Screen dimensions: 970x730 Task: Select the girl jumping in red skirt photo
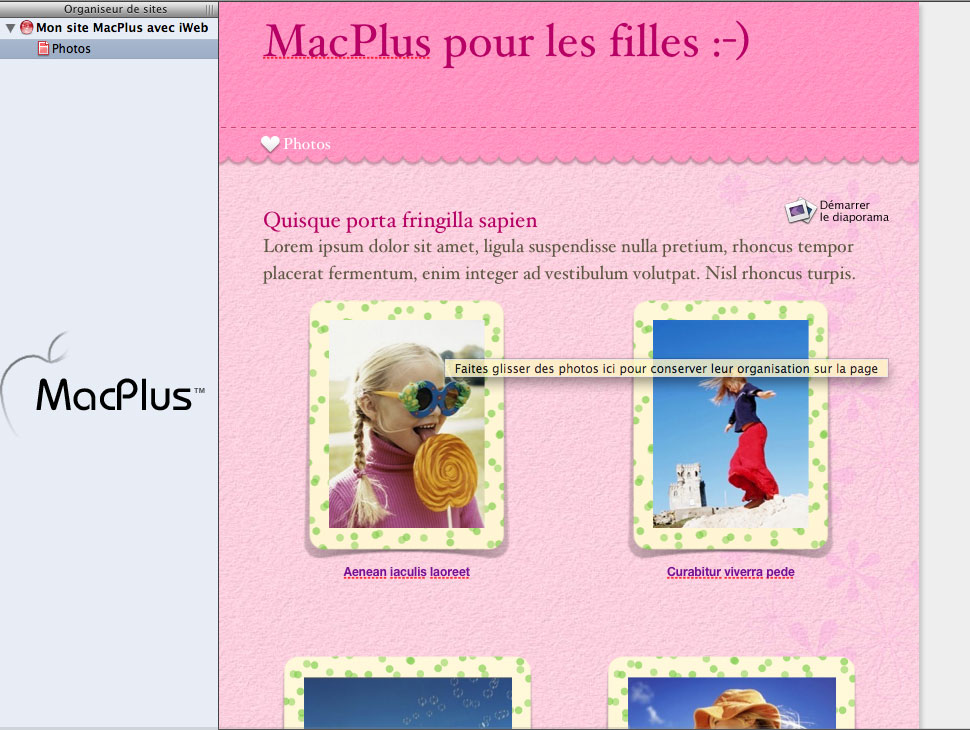[731, 424]
